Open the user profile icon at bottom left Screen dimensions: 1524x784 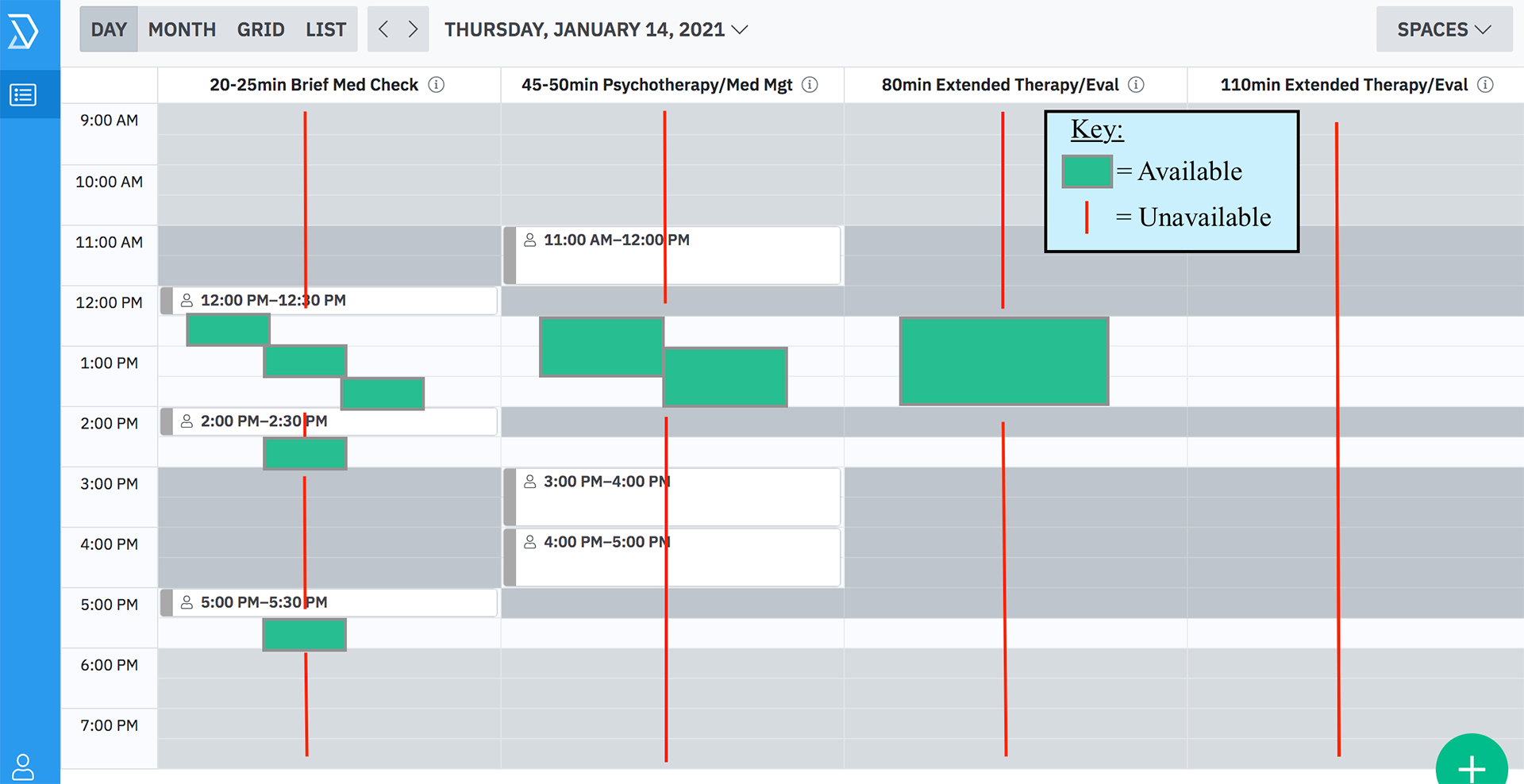tap(23, 767)
